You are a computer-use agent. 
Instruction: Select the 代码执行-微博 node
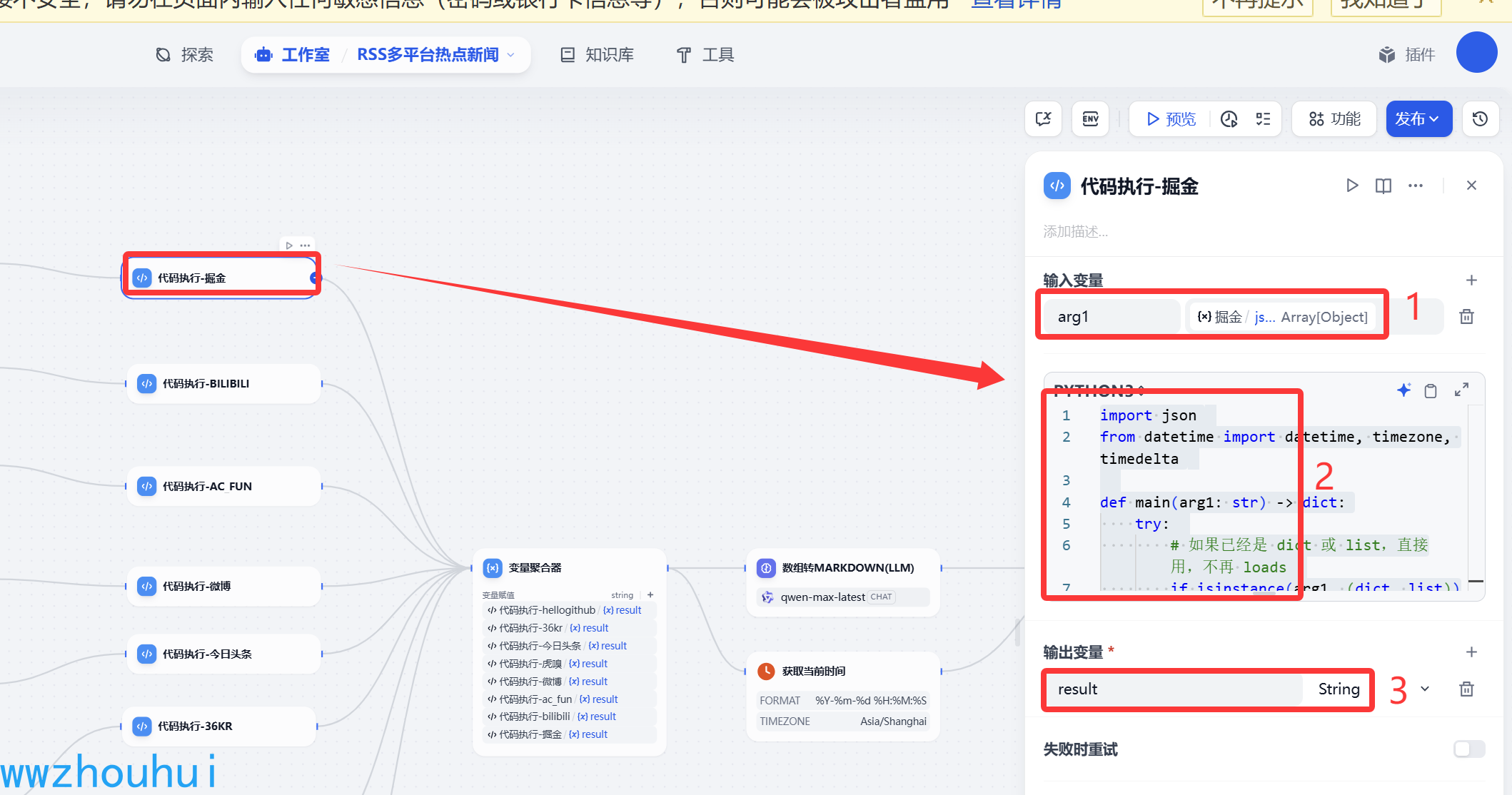click(224, 586)
